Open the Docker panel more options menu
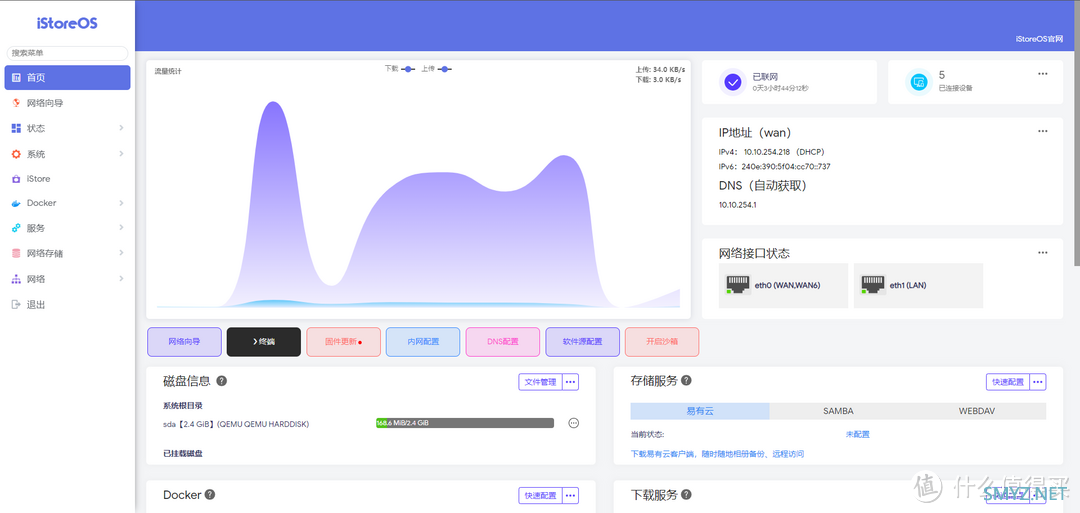Viewport: 1080px width, 513px height. coord(571,496)
